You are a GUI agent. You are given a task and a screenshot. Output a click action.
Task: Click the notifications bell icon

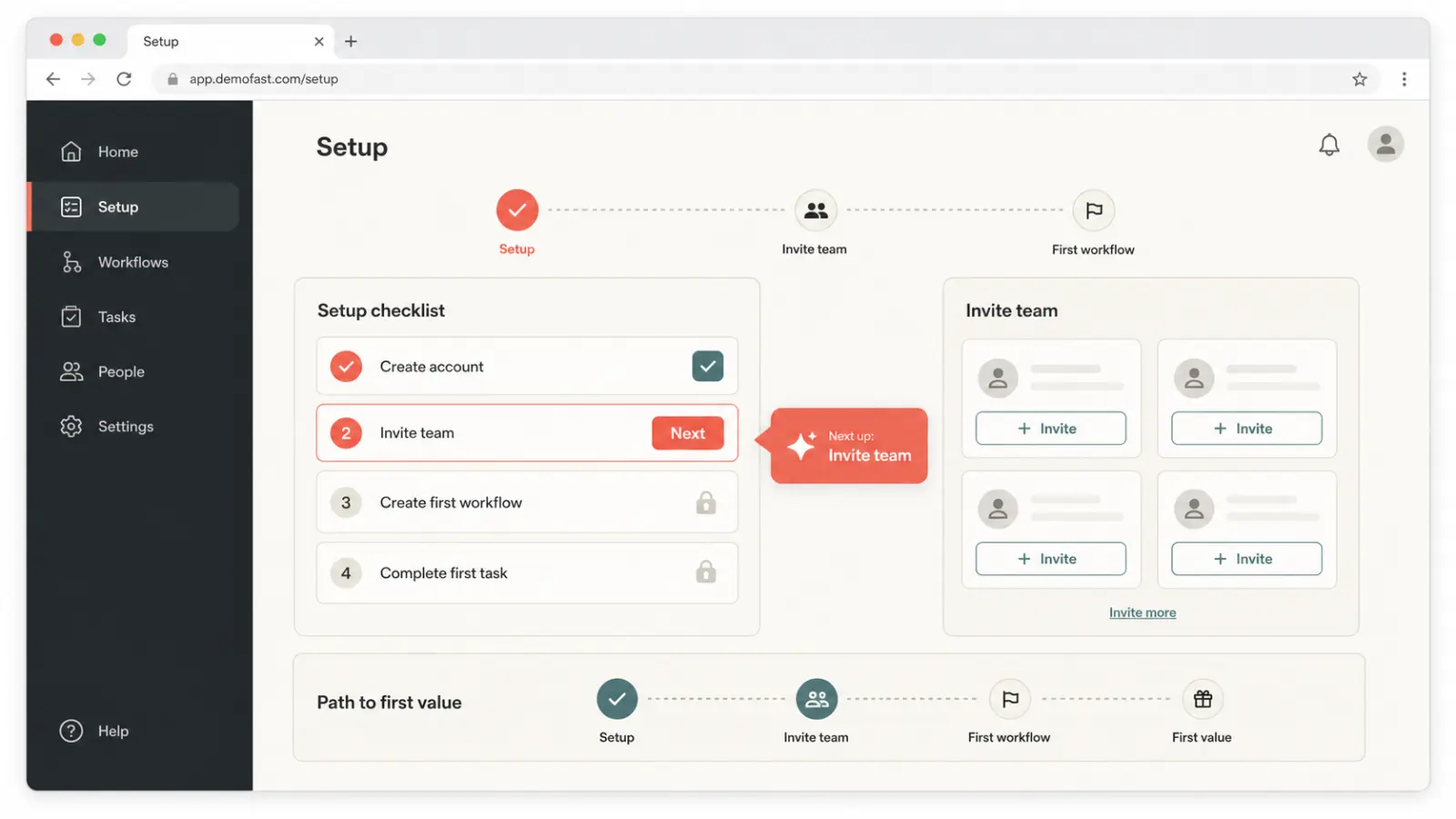click(x=1329, y=145)
